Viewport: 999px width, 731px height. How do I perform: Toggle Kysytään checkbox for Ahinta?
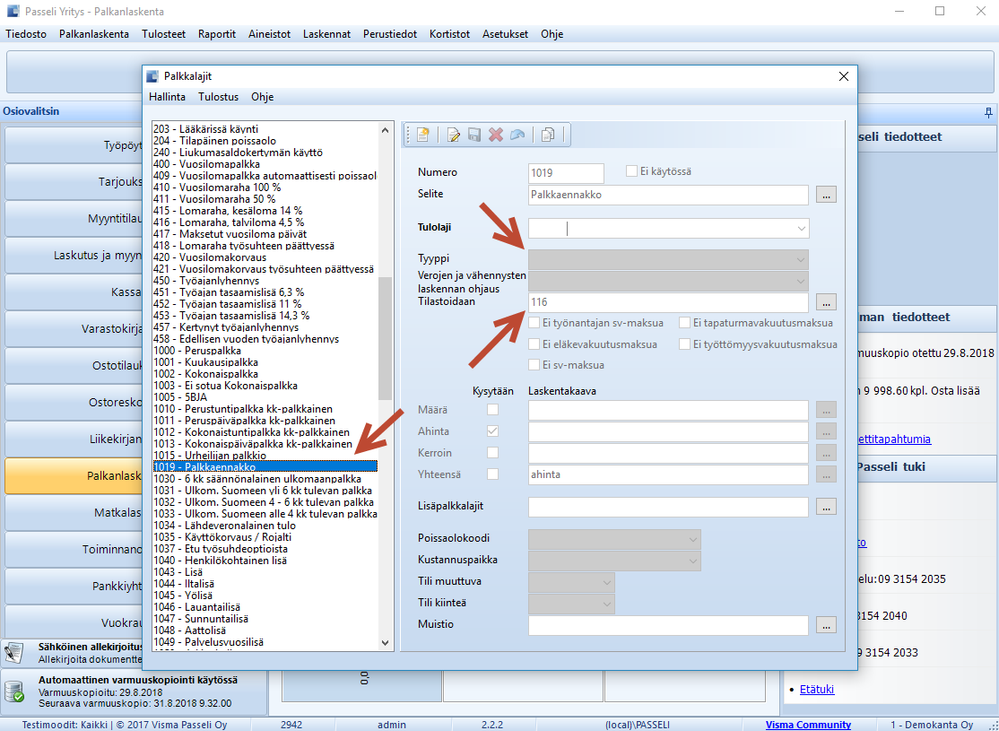[492, 431]
